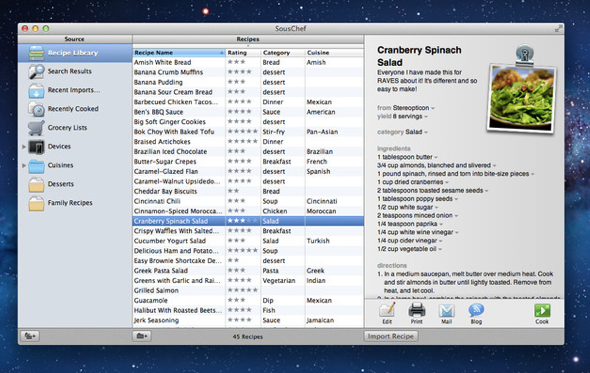Click the Cranberry Spinach Salad photo
Image resolution: width=590 pixels, height=373 pixels.
(x=522, y=99)
